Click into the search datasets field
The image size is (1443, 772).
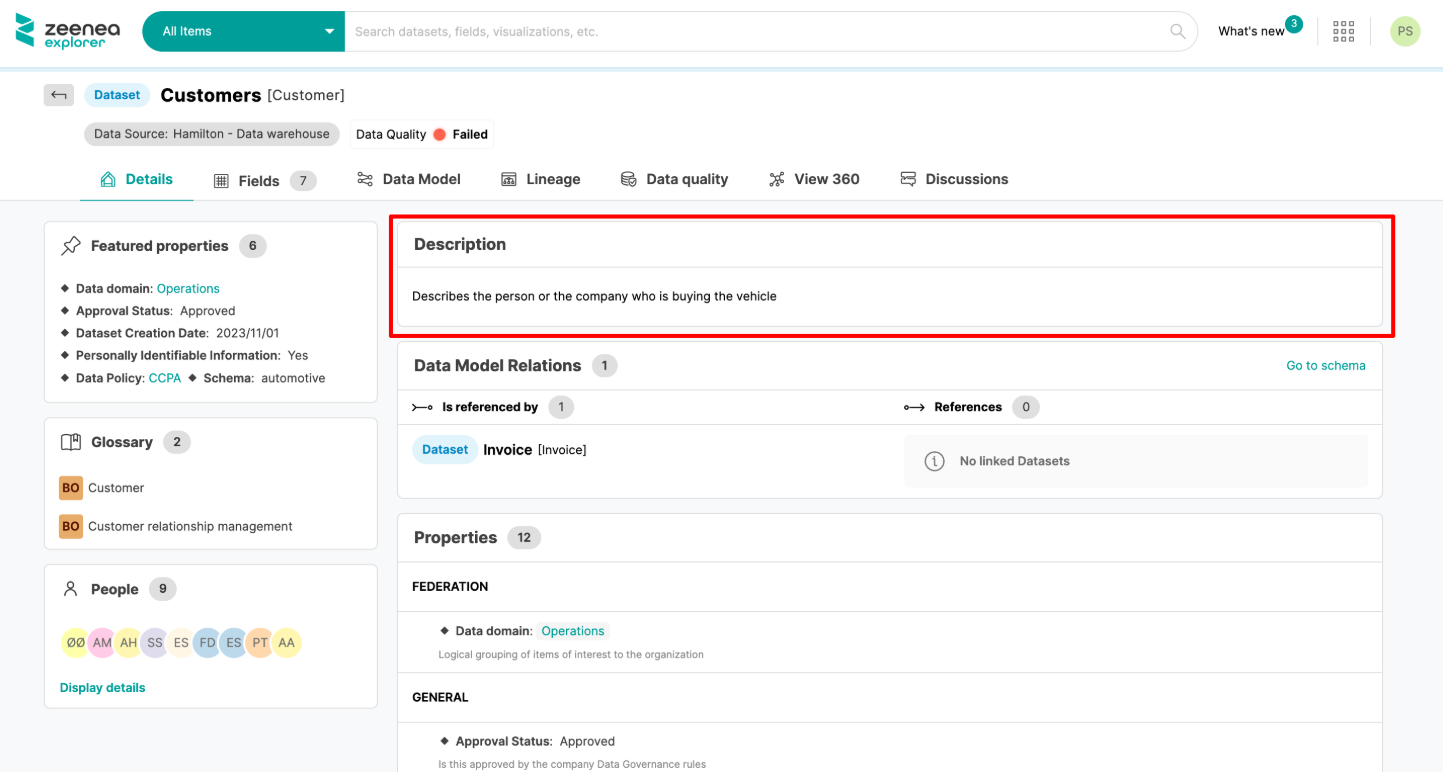[750, 31]
